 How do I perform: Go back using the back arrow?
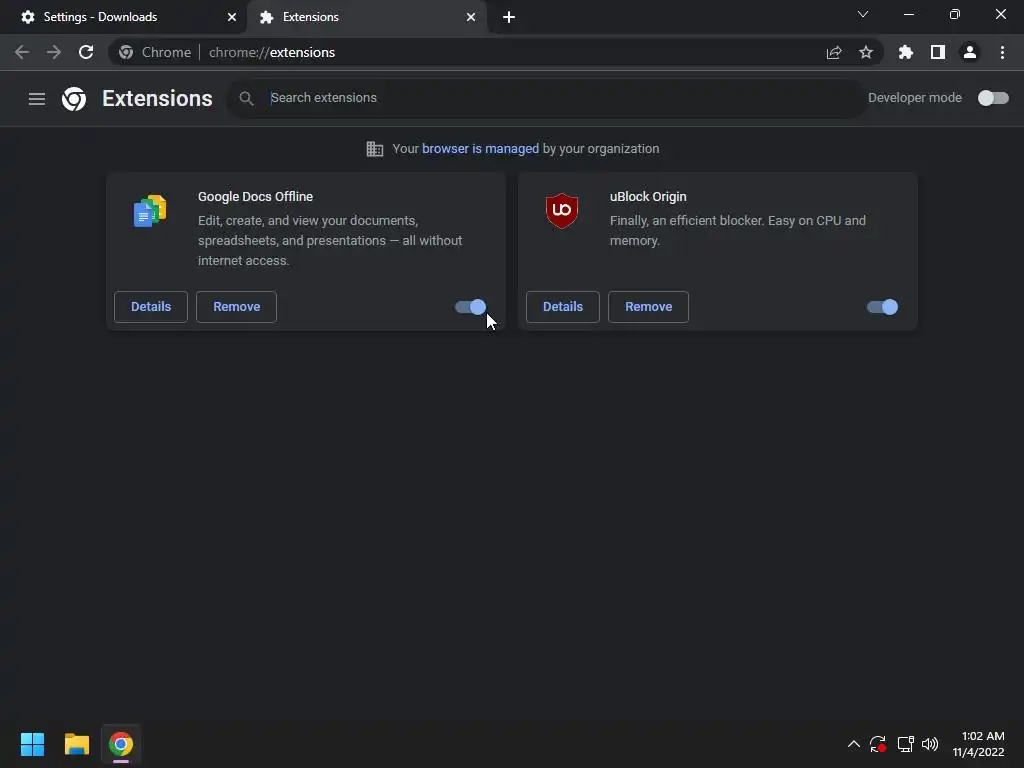click(22, 52)
